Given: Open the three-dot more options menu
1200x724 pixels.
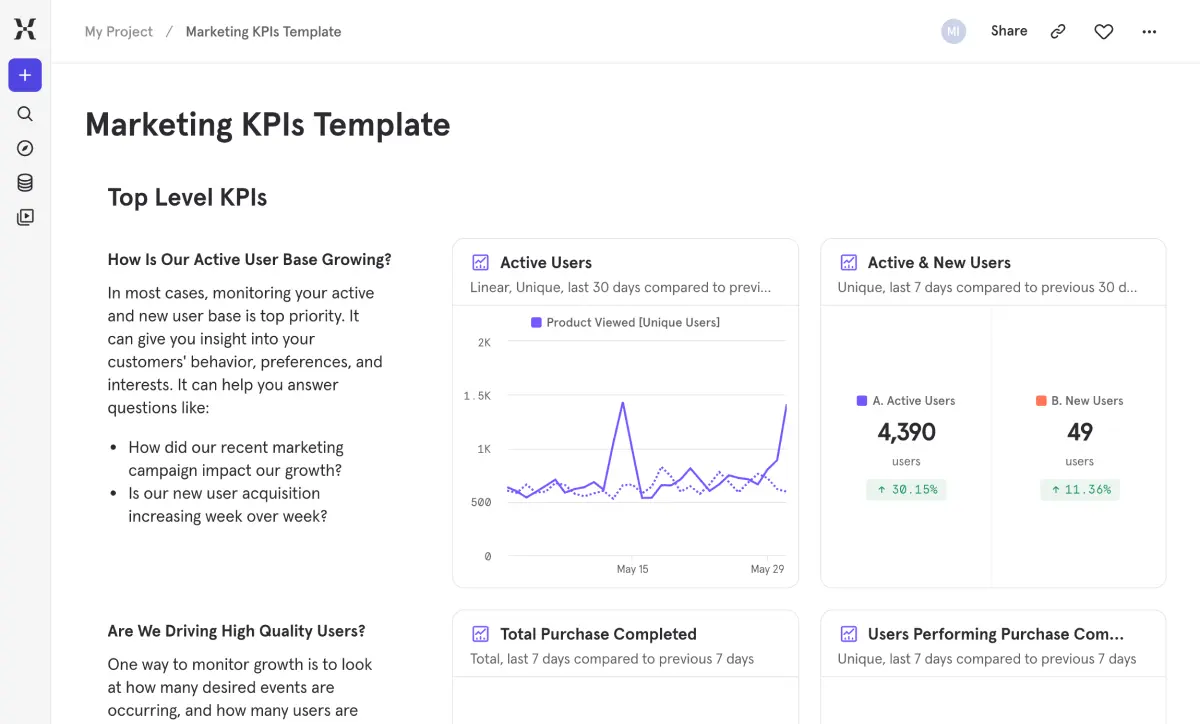Looking at the screenshot, I should tap(1149, 32).
